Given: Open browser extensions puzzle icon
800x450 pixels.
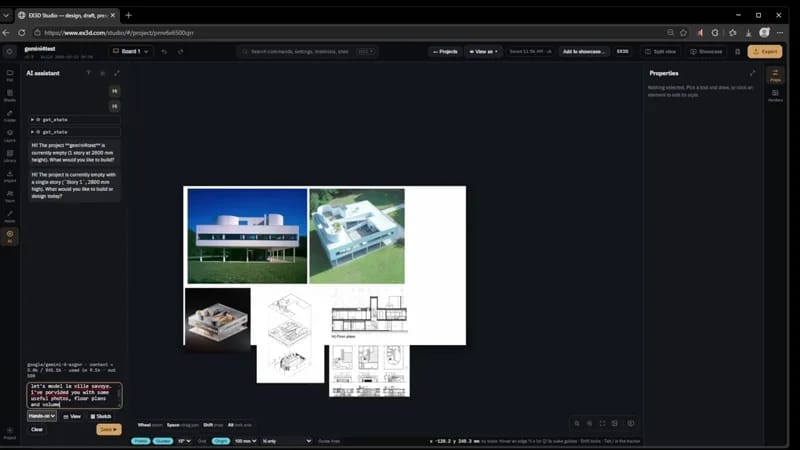Looking at the screenshot, I should click(x=733, y=33).
